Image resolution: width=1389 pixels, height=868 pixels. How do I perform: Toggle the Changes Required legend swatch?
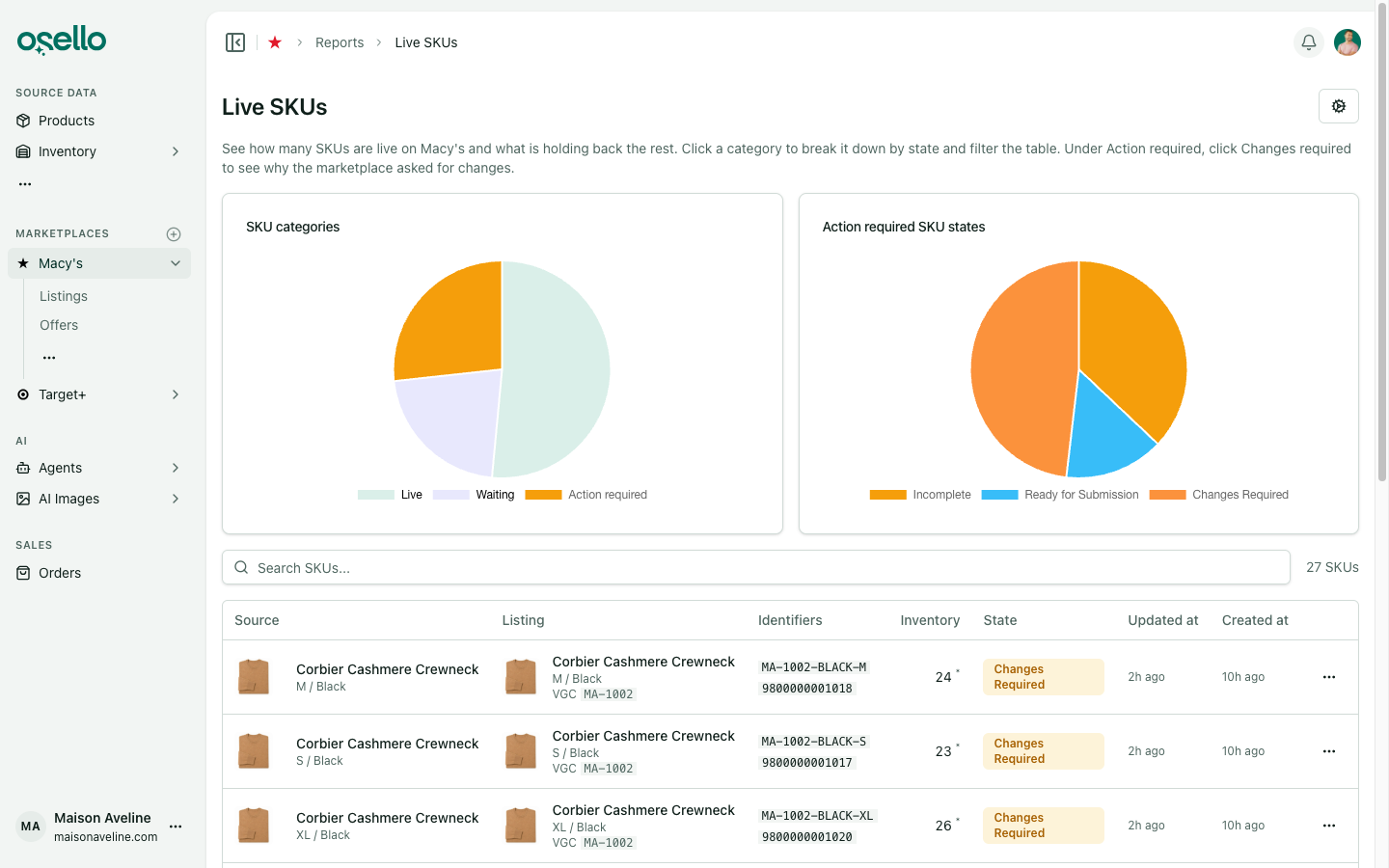point(1167,495)
